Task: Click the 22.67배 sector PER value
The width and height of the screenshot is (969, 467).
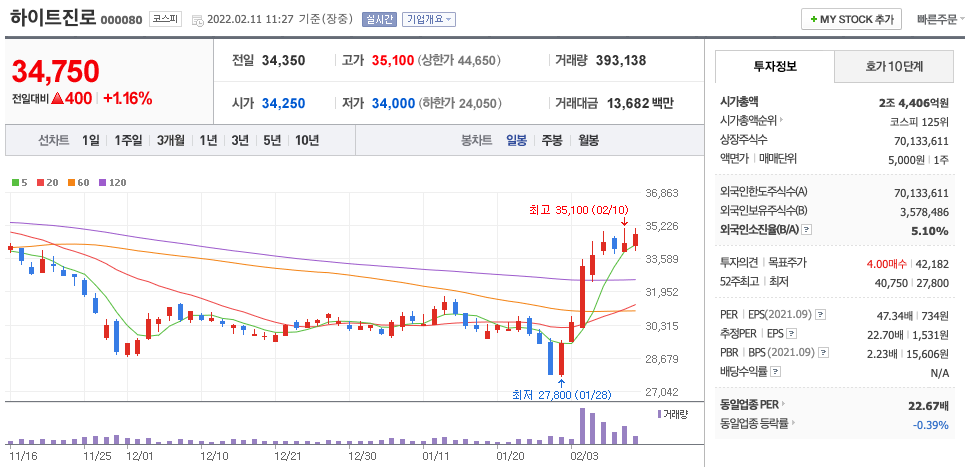Action: (926, 406)
